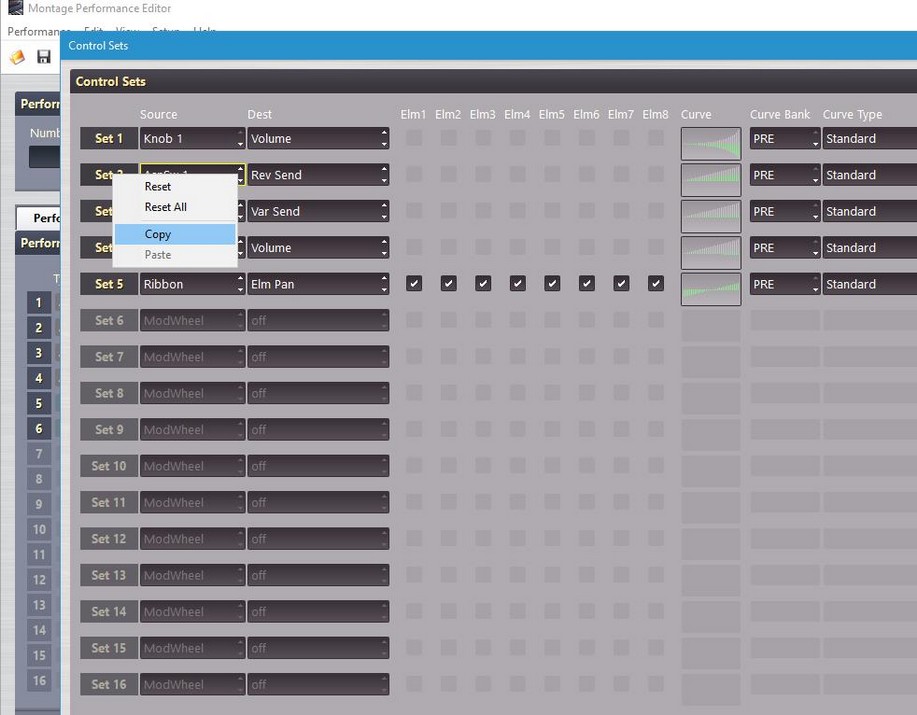Click the save floppy disk icon
Viewport: 917px width, 715px height.
tap(44, 57)
